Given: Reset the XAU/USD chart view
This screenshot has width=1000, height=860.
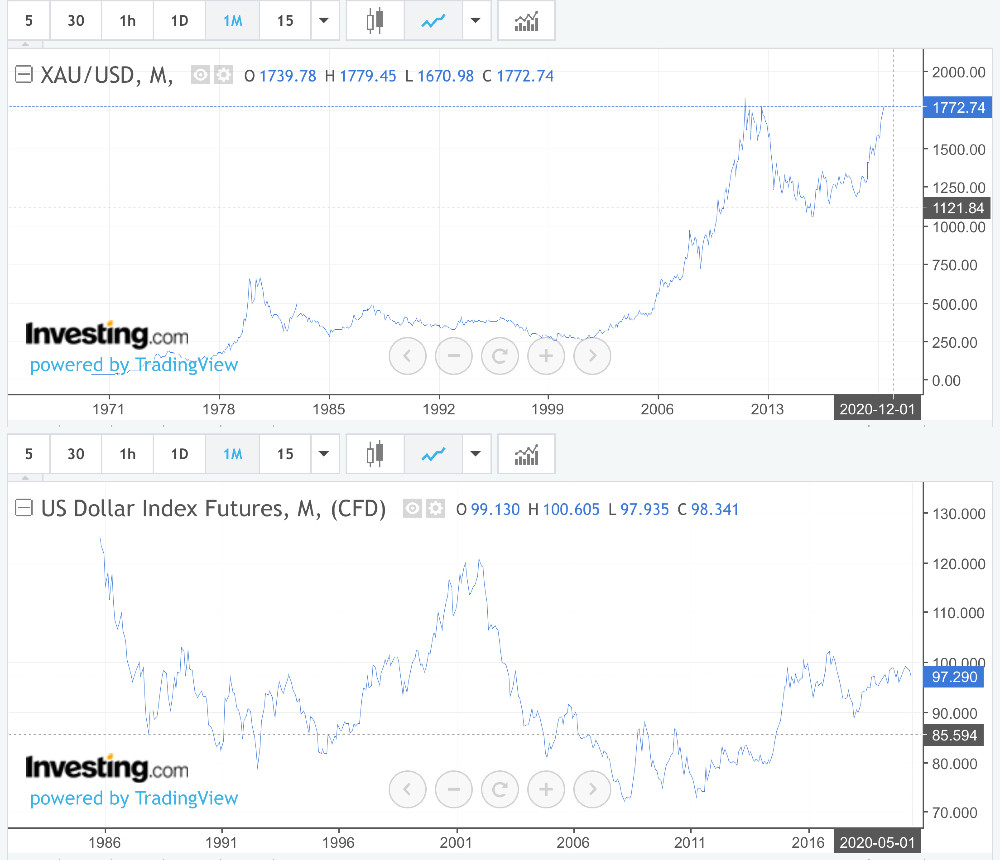Looking at the screenshot, I should click(x=500, y=355).
